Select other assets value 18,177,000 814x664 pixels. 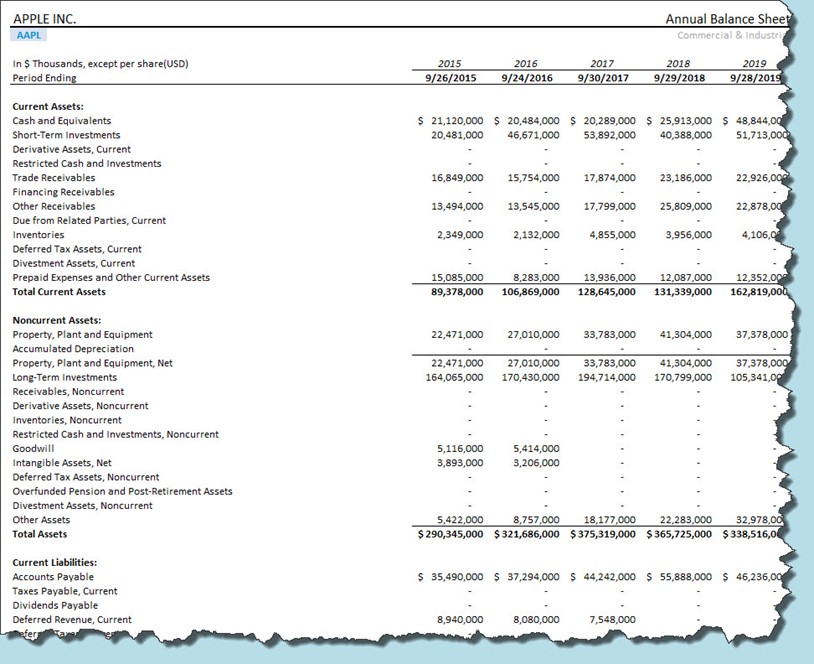pos(609,520)
